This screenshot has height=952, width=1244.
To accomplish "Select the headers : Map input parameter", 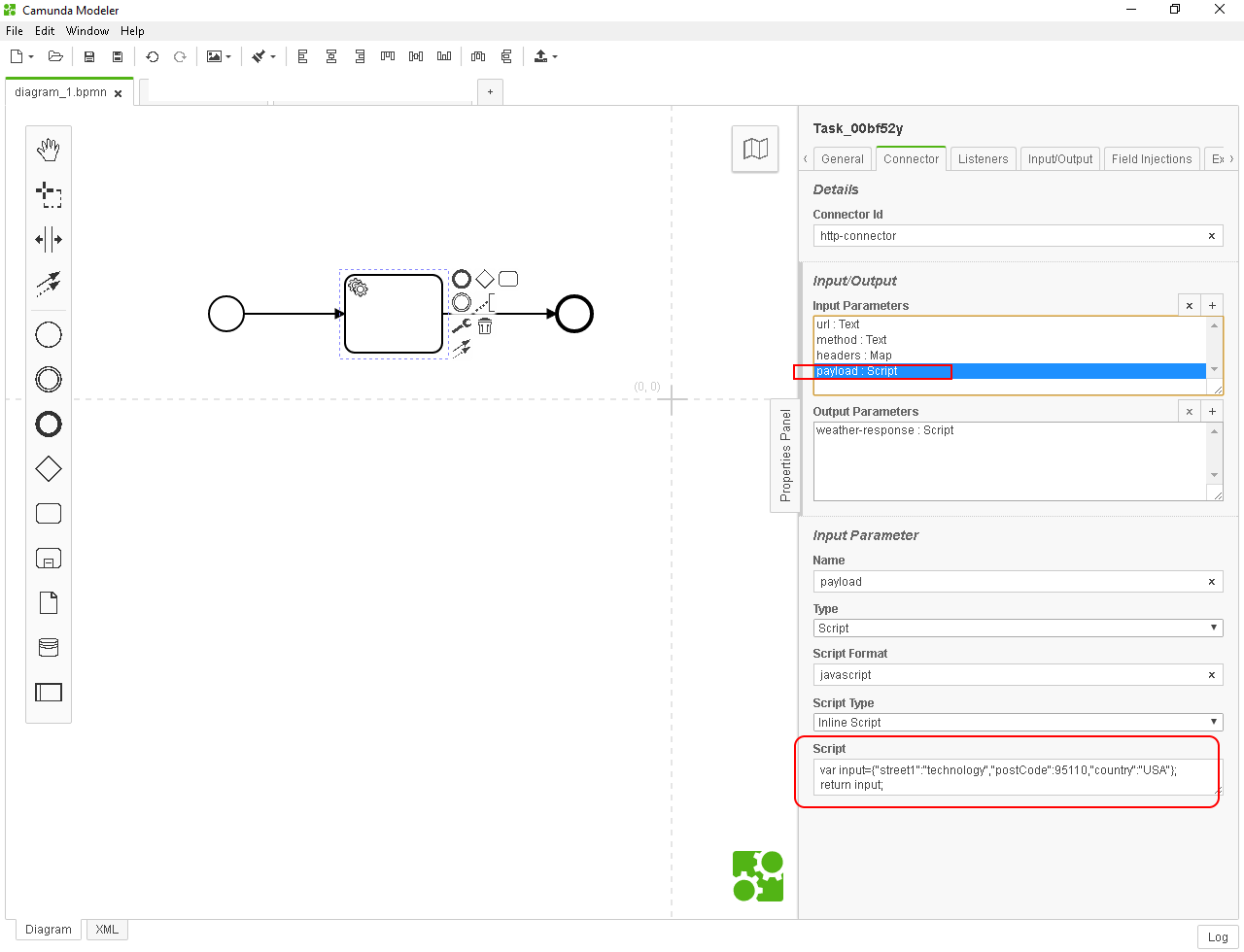I will pos(853,356).
